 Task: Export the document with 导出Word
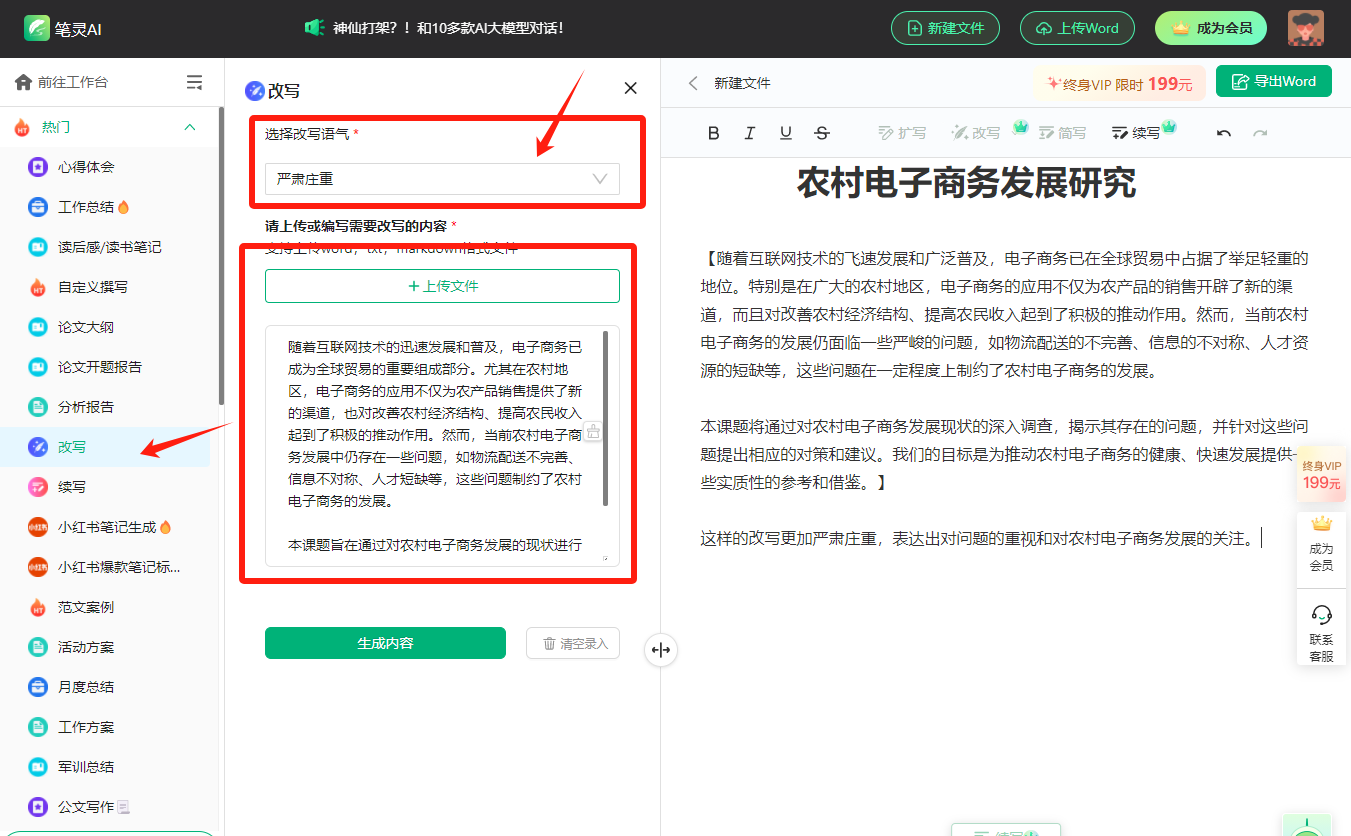coord(1273,81)
